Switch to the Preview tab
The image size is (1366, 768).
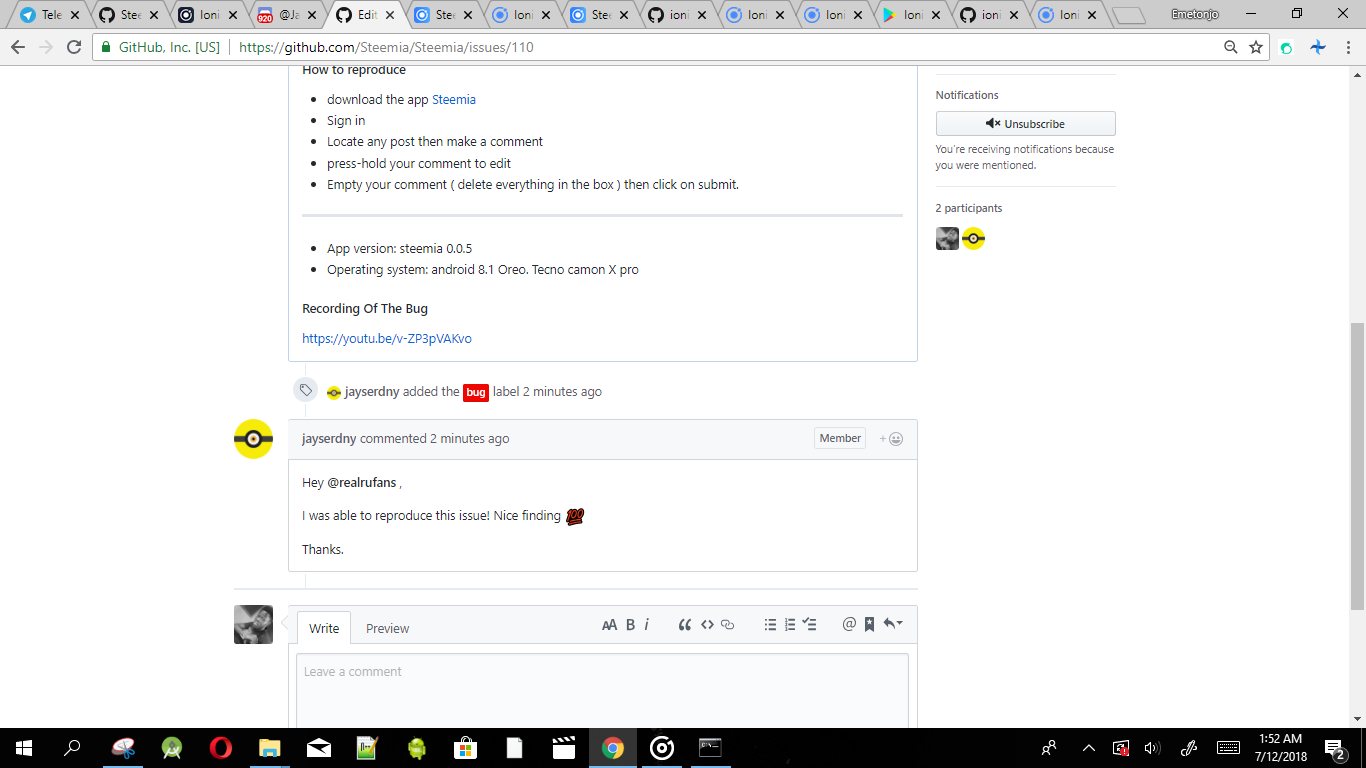(387, 629)
